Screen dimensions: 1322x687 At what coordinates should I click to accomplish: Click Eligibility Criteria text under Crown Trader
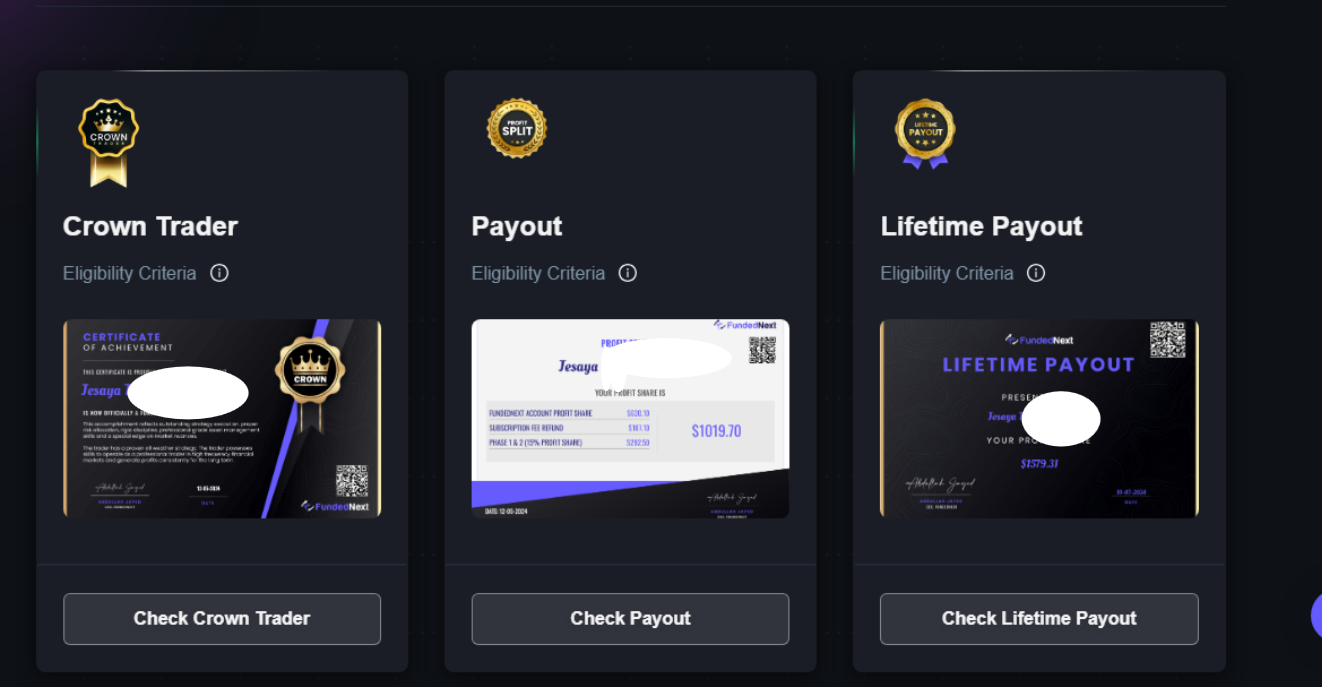[130, 273]
